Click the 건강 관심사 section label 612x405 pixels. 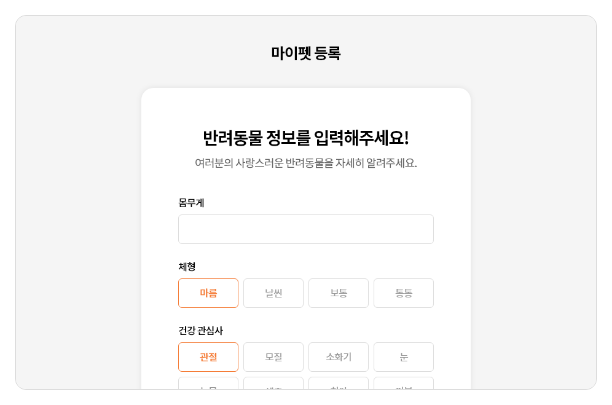click(x=200, y=331)
